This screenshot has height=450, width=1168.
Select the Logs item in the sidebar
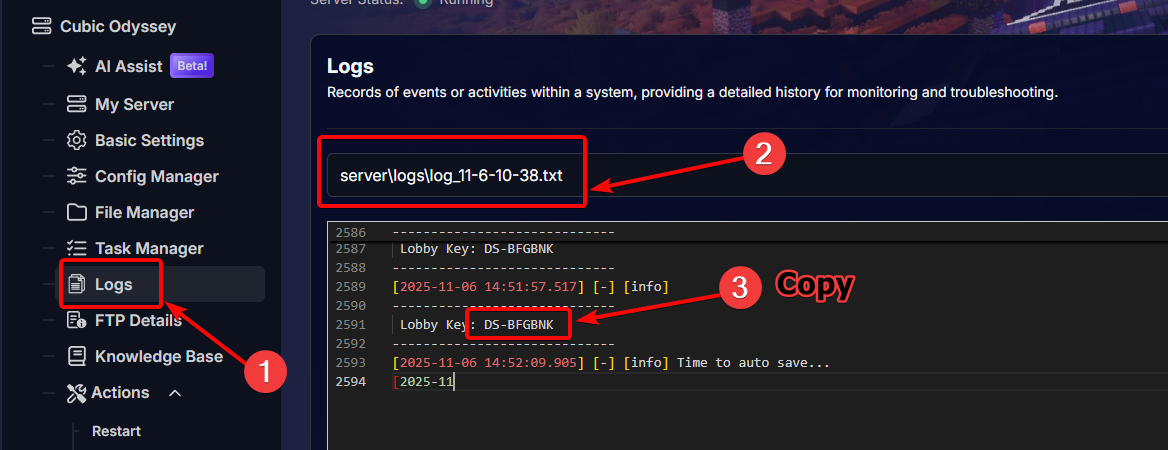tap(112, 284)
